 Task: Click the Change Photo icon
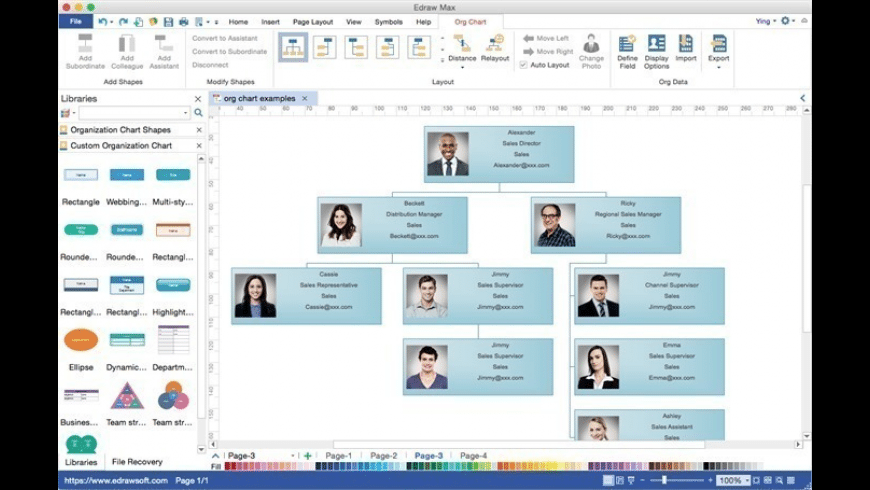591,43
